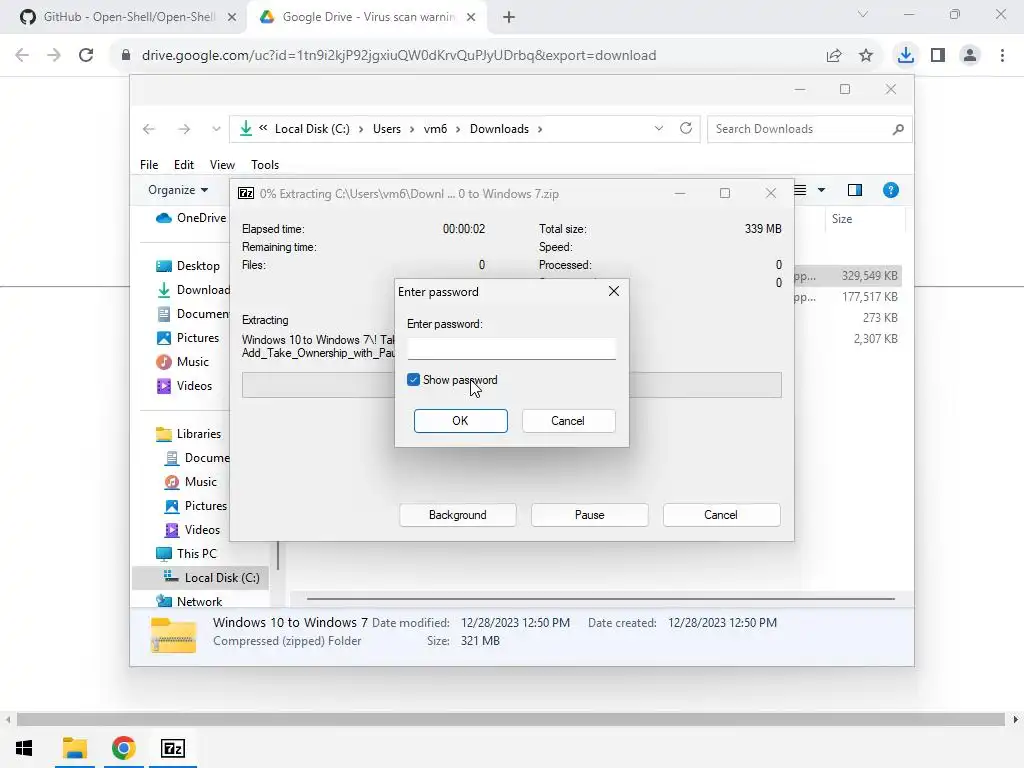Open Downloads in navigation pane
Screen dimensions: 1024x768
tap(193, 290)
